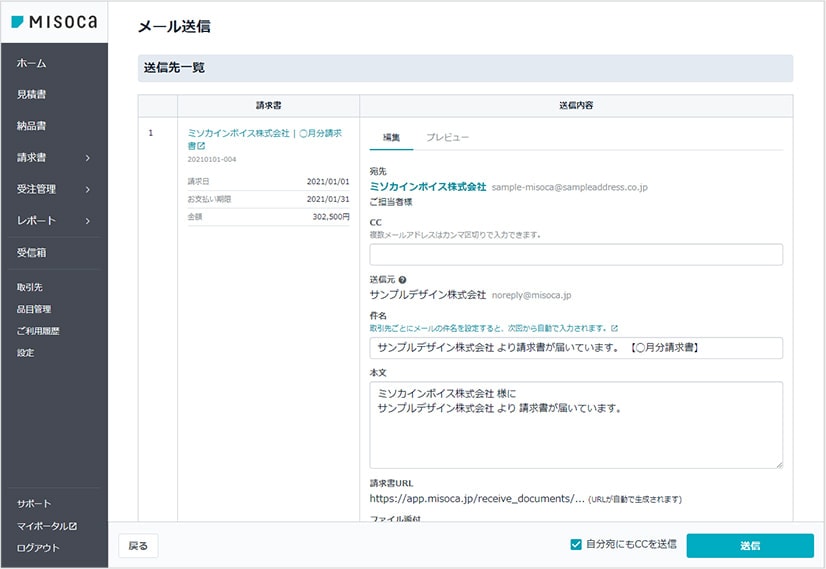Open 請求書 menu item

pyautogui.click(x=32, y=158)
